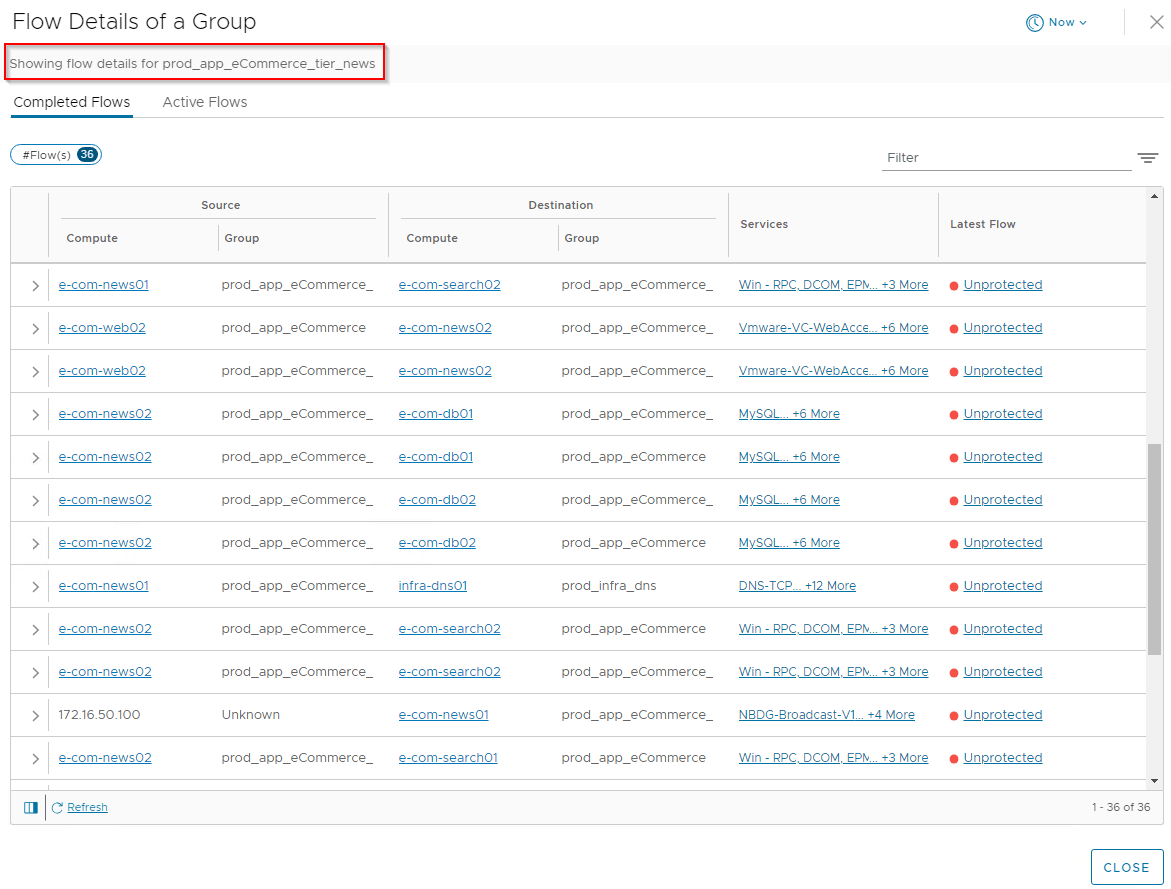This screenshot has width=1171, height=889.
Task: Click the Latest Flow column header
Action: click(983, 224)
